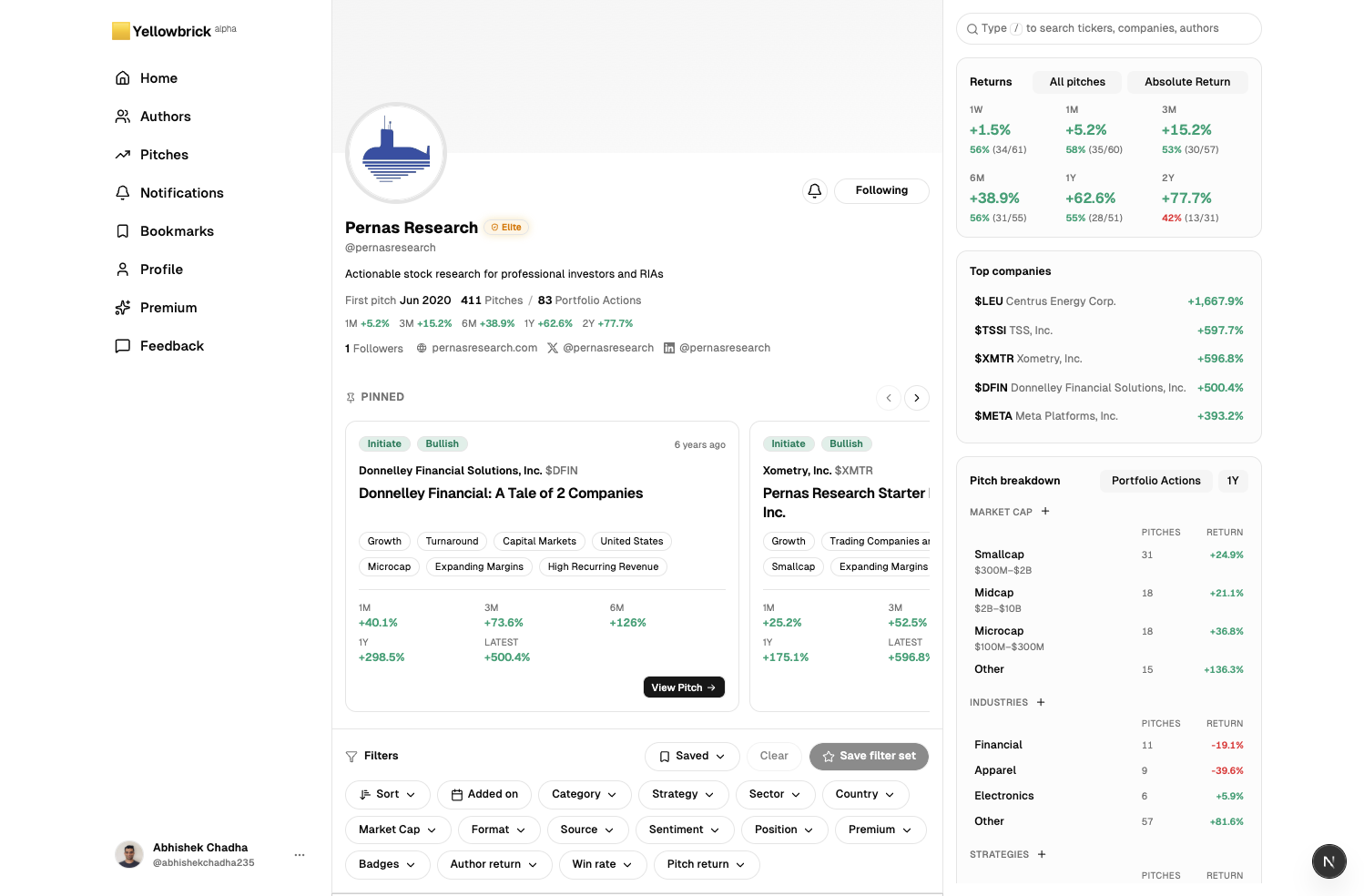Open Donnelley Financial: A Tale of 2 Companies
The height and width of the screenshot is (896, 1364).
(501, 494)
